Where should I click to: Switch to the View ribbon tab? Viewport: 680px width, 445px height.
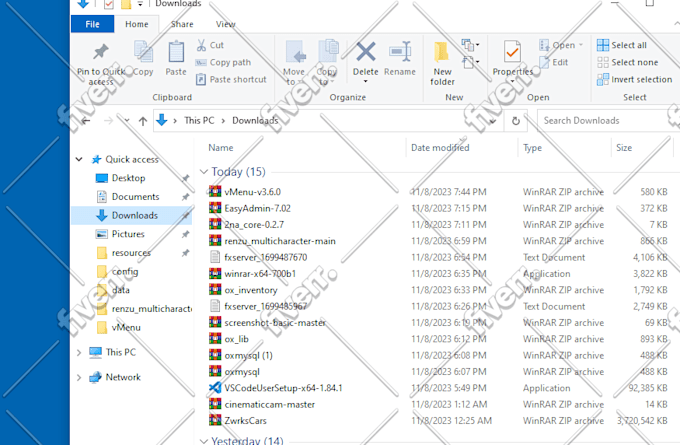click(x=226, y=24)
